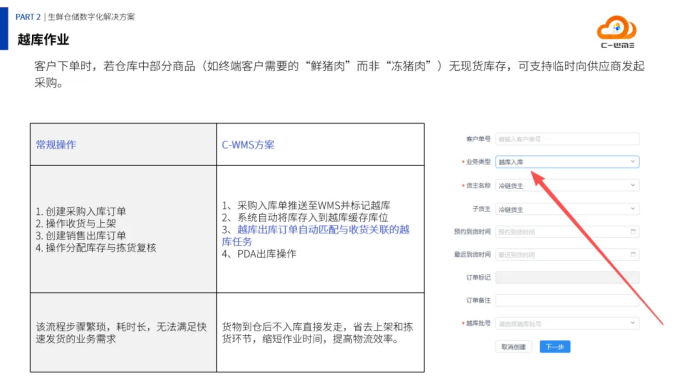Click the PART 2 header label
The width and height of the screenshot is (692, 390).
pos(28,17)
